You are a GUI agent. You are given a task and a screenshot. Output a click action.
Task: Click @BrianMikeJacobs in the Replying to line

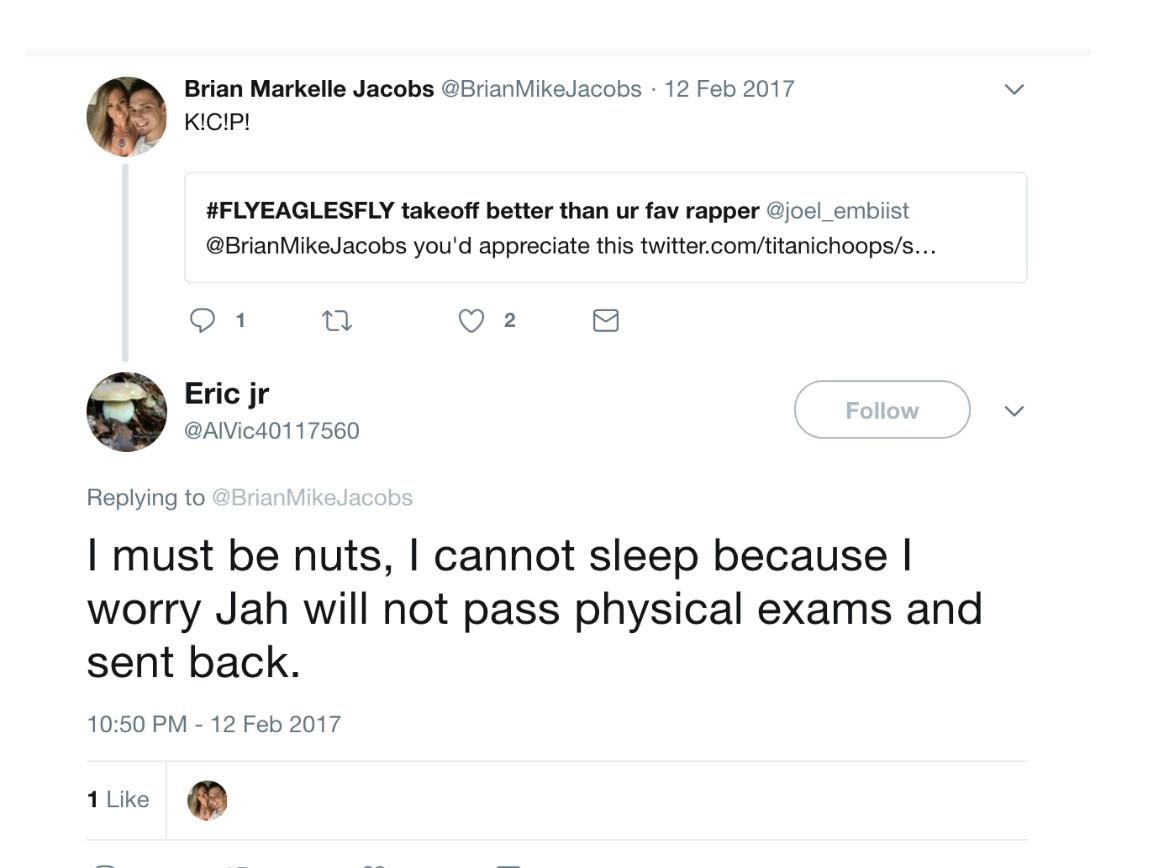312,497
